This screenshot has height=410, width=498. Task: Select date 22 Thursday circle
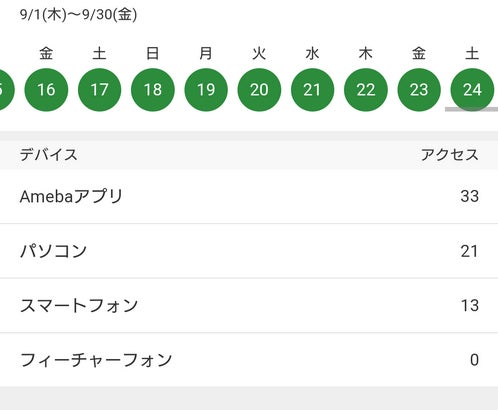tap(366, 90)
